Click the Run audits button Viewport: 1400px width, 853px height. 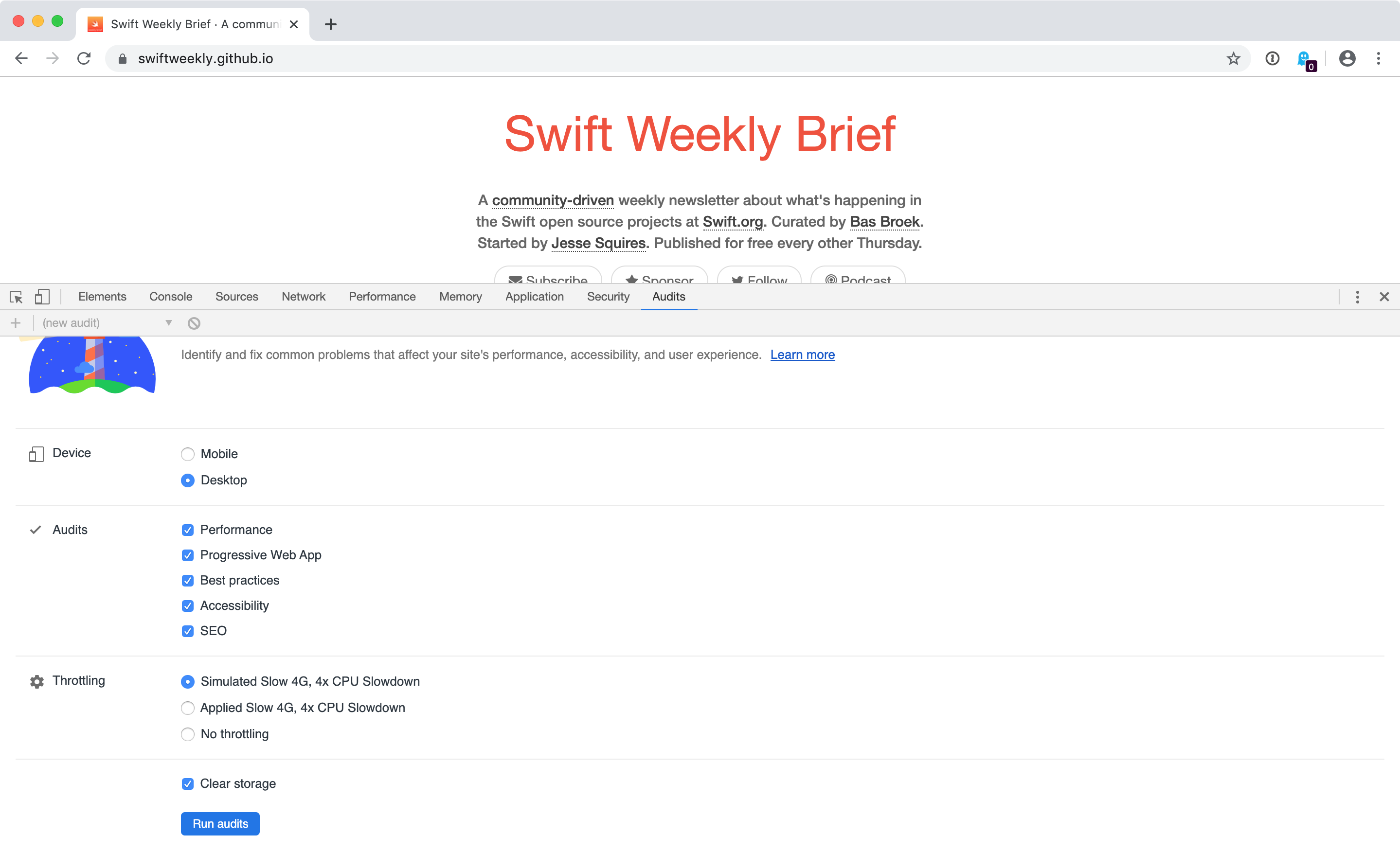coord(220,823)
